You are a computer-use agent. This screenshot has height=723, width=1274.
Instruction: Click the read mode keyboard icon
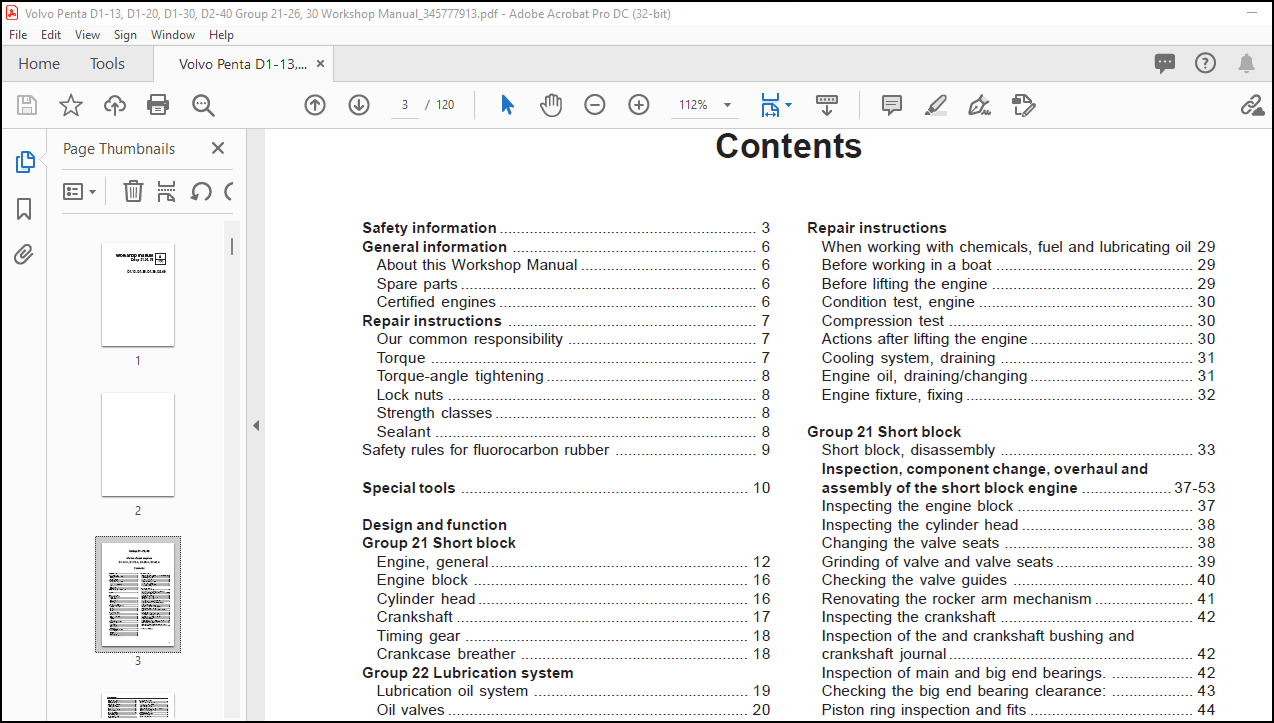826,104
